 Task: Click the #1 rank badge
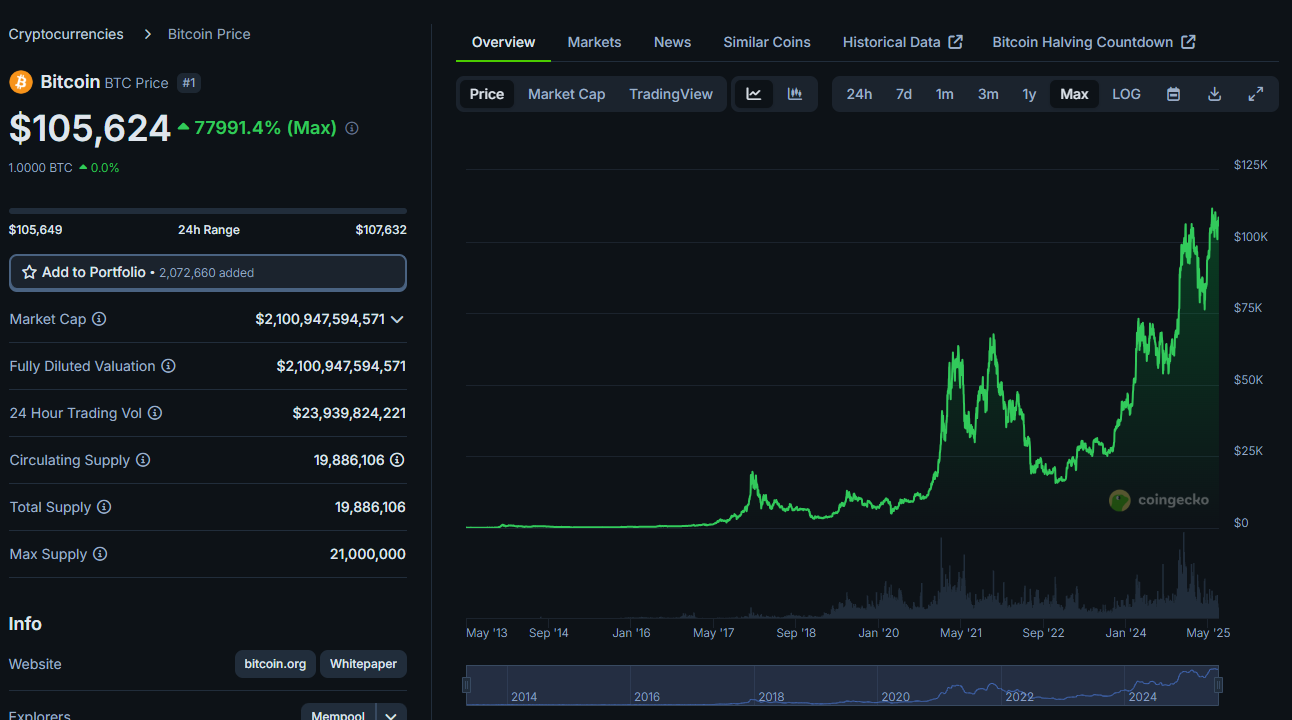point(189,83)
